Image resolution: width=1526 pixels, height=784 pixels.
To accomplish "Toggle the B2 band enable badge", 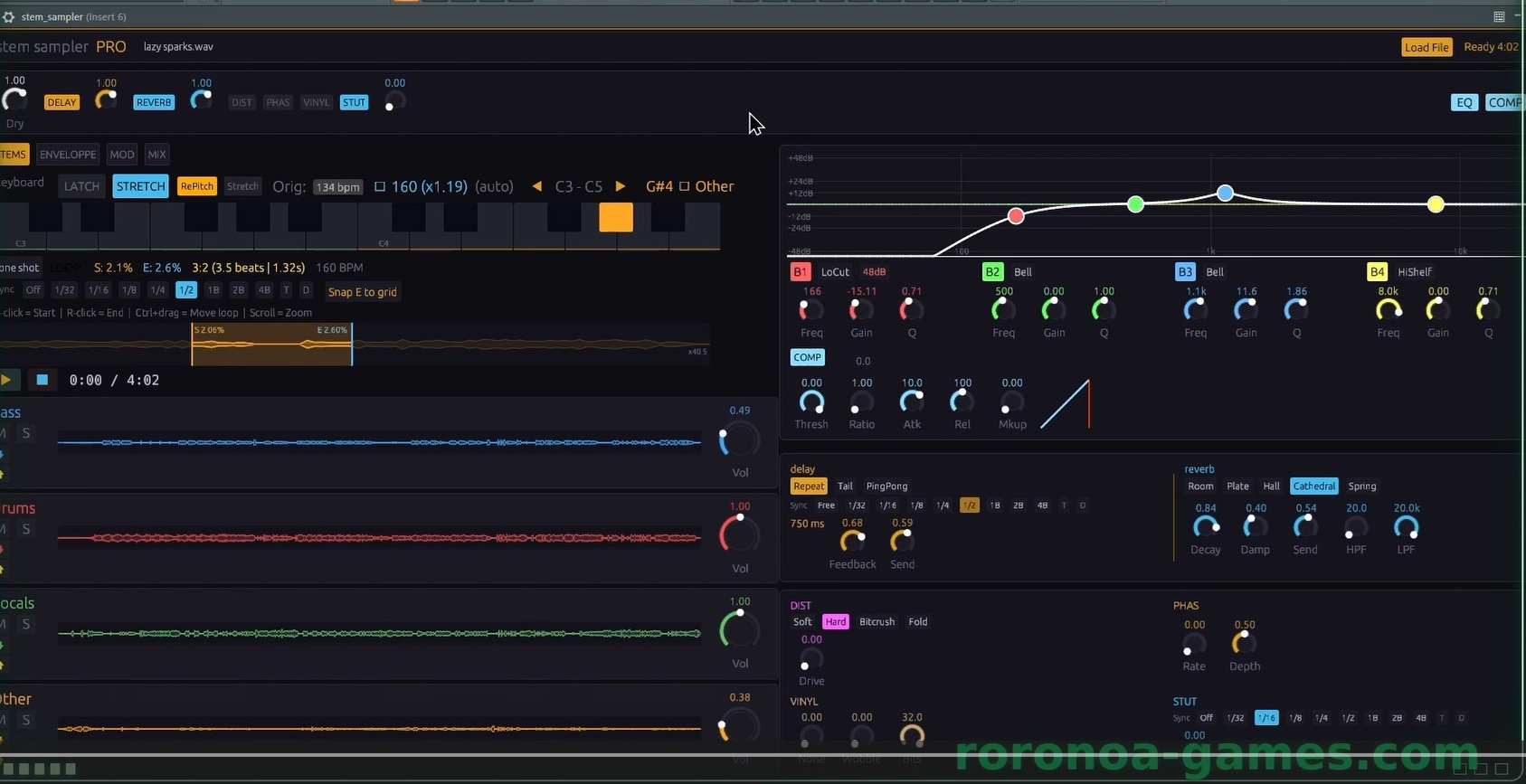I will point(992,271).
